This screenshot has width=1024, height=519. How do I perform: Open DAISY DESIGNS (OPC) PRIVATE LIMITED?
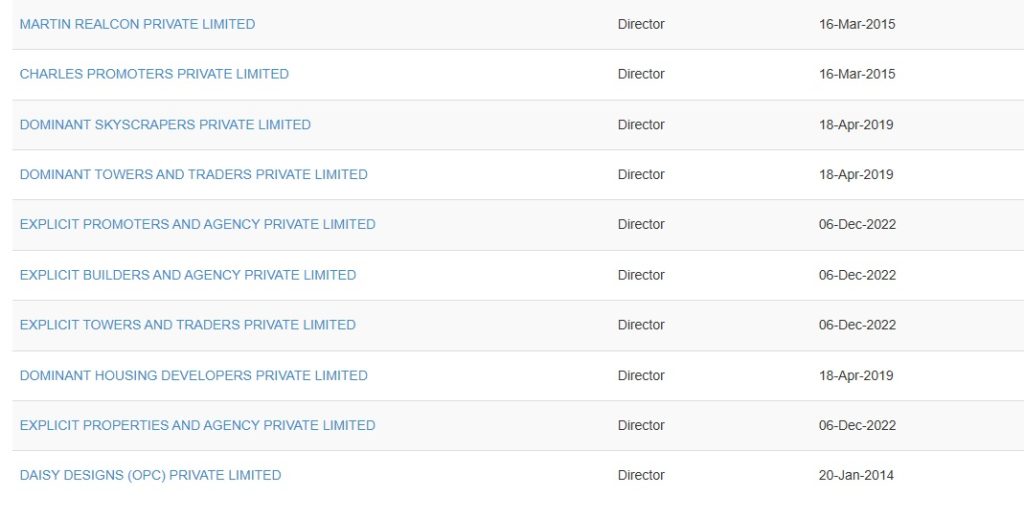(x=150, y=476)
